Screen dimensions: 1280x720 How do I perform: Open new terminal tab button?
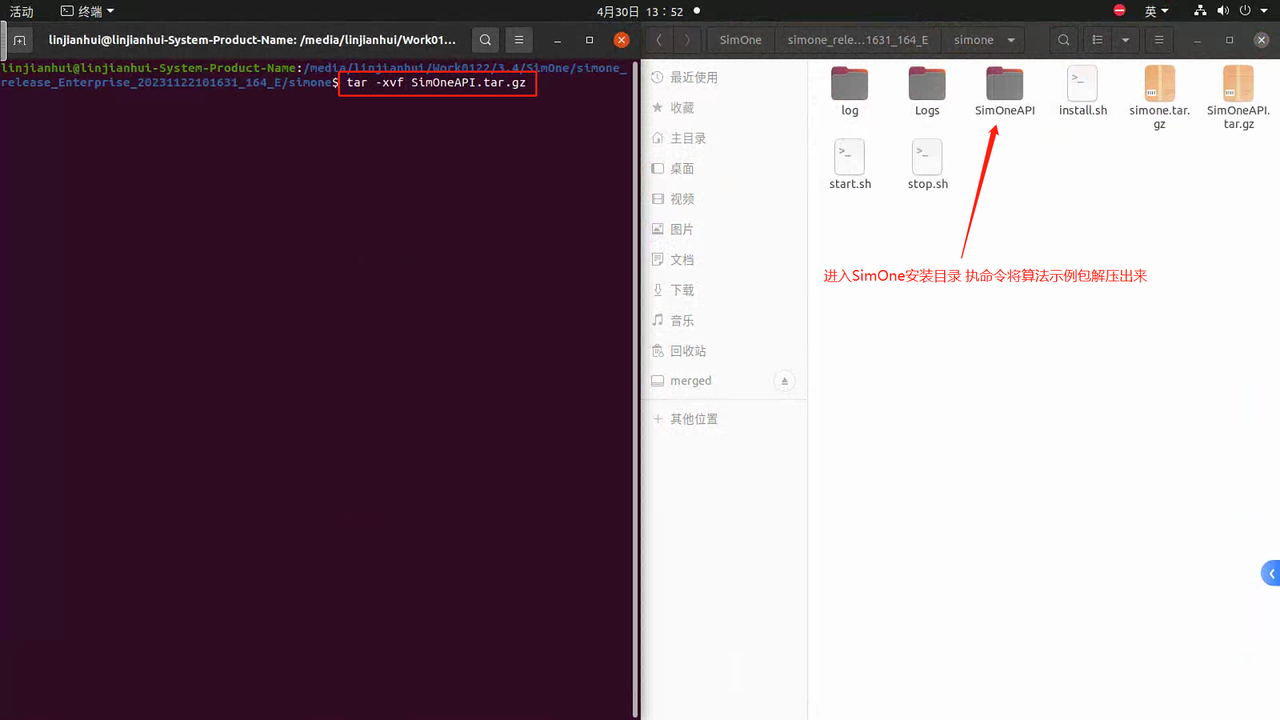tap(19, 40)
